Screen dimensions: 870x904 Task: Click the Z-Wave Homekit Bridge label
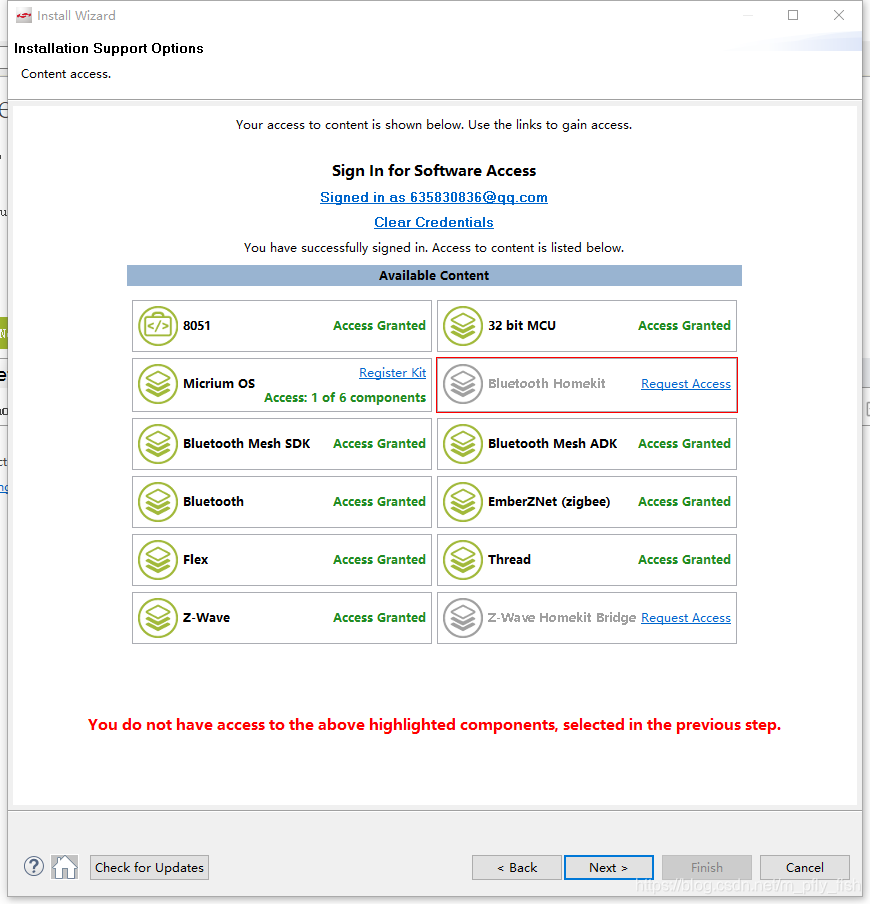click(x=562, y=618)
